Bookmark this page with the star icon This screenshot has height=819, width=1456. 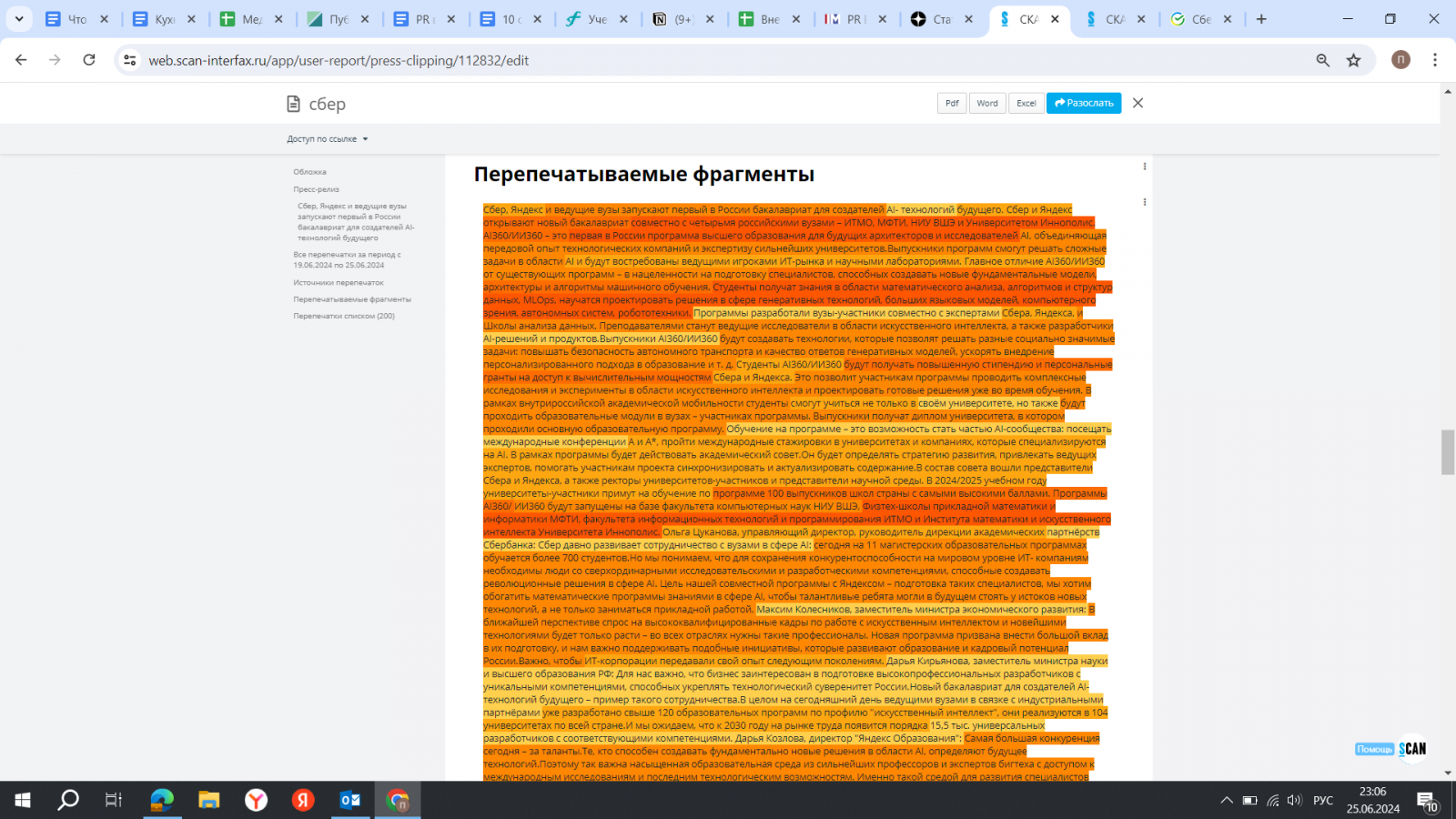click(x=1353, y=60)
